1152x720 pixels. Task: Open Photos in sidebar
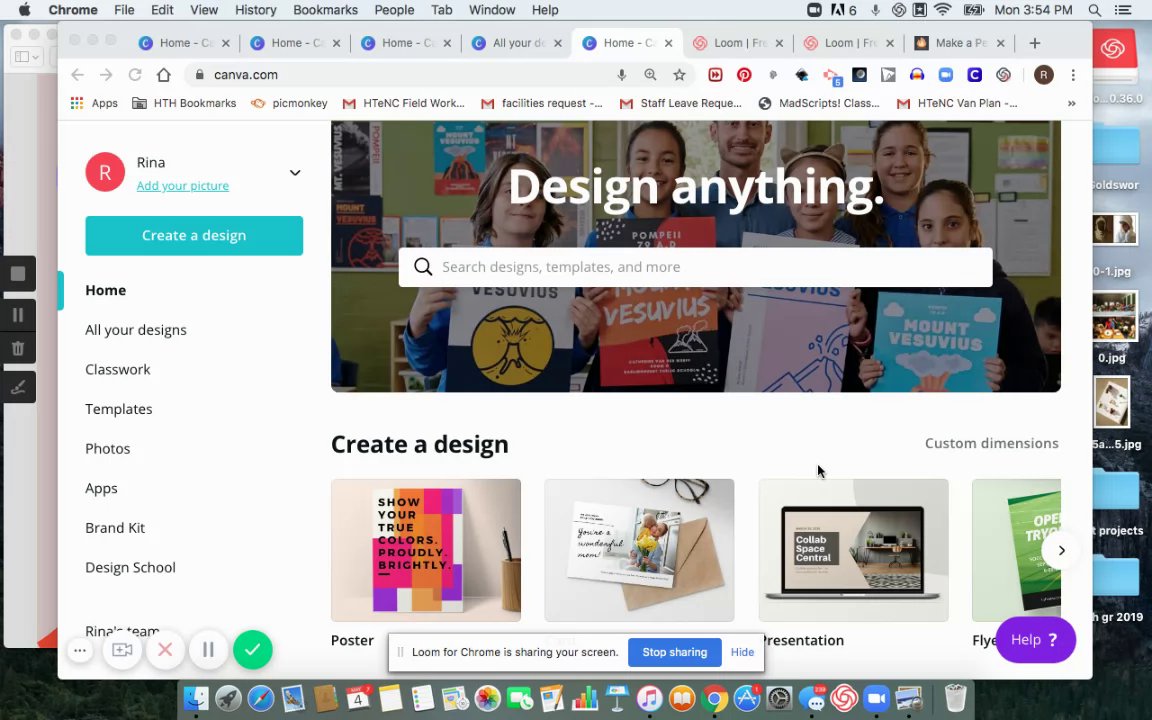[107, 449]
